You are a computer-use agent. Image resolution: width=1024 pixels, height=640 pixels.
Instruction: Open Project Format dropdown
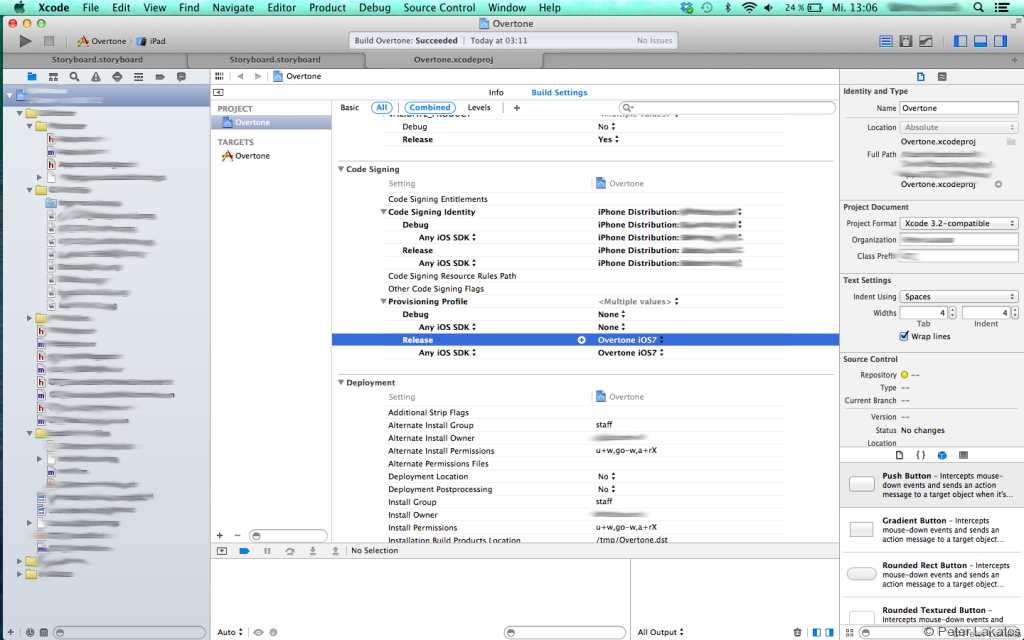tap(959, 223)
